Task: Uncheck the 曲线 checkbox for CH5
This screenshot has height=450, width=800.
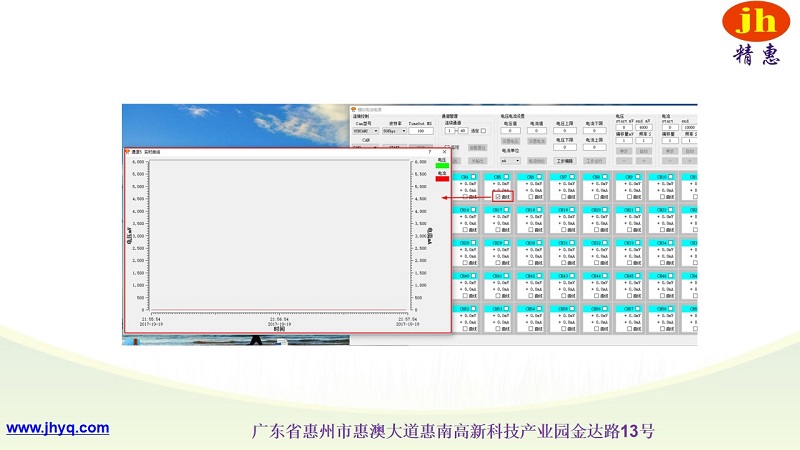Action: pos(497,197)
